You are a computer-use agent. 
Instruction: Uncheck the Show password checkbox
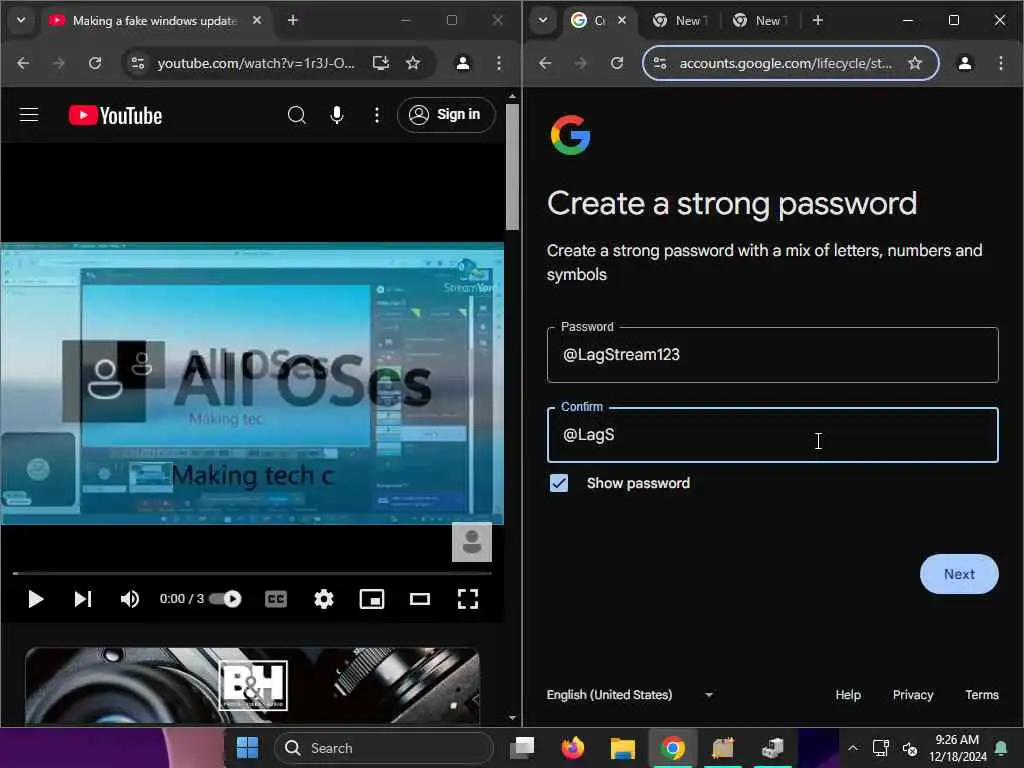pos(559,483)
